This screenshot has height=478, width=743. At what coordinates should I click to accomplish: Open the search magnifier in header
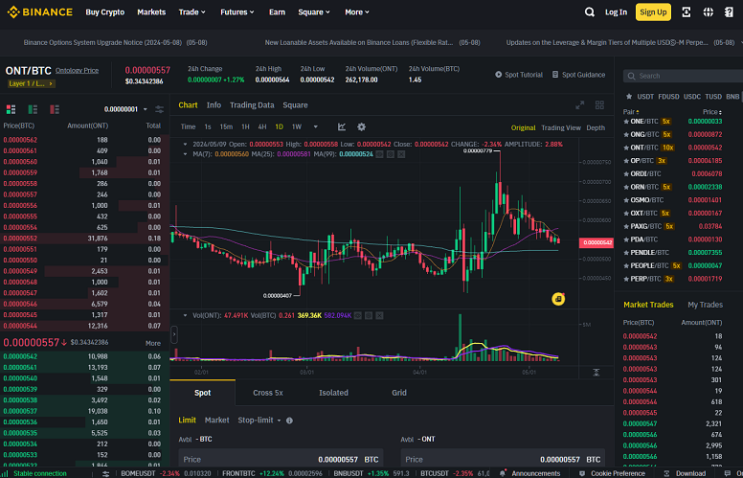click(589, 12)
